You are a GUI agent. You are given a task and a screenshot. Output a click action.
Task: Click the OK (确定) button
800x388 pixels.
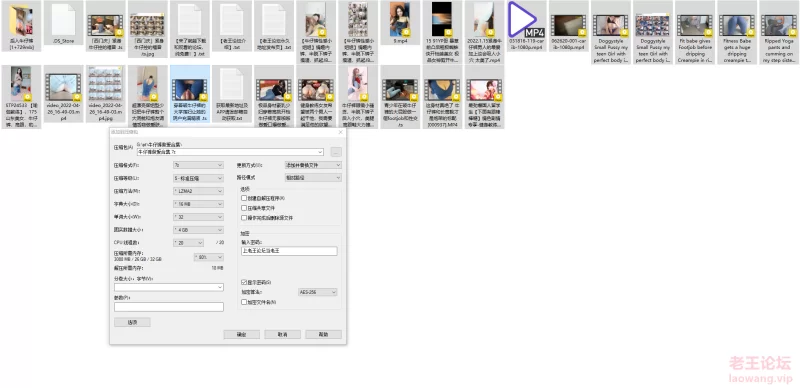[242, 334]
